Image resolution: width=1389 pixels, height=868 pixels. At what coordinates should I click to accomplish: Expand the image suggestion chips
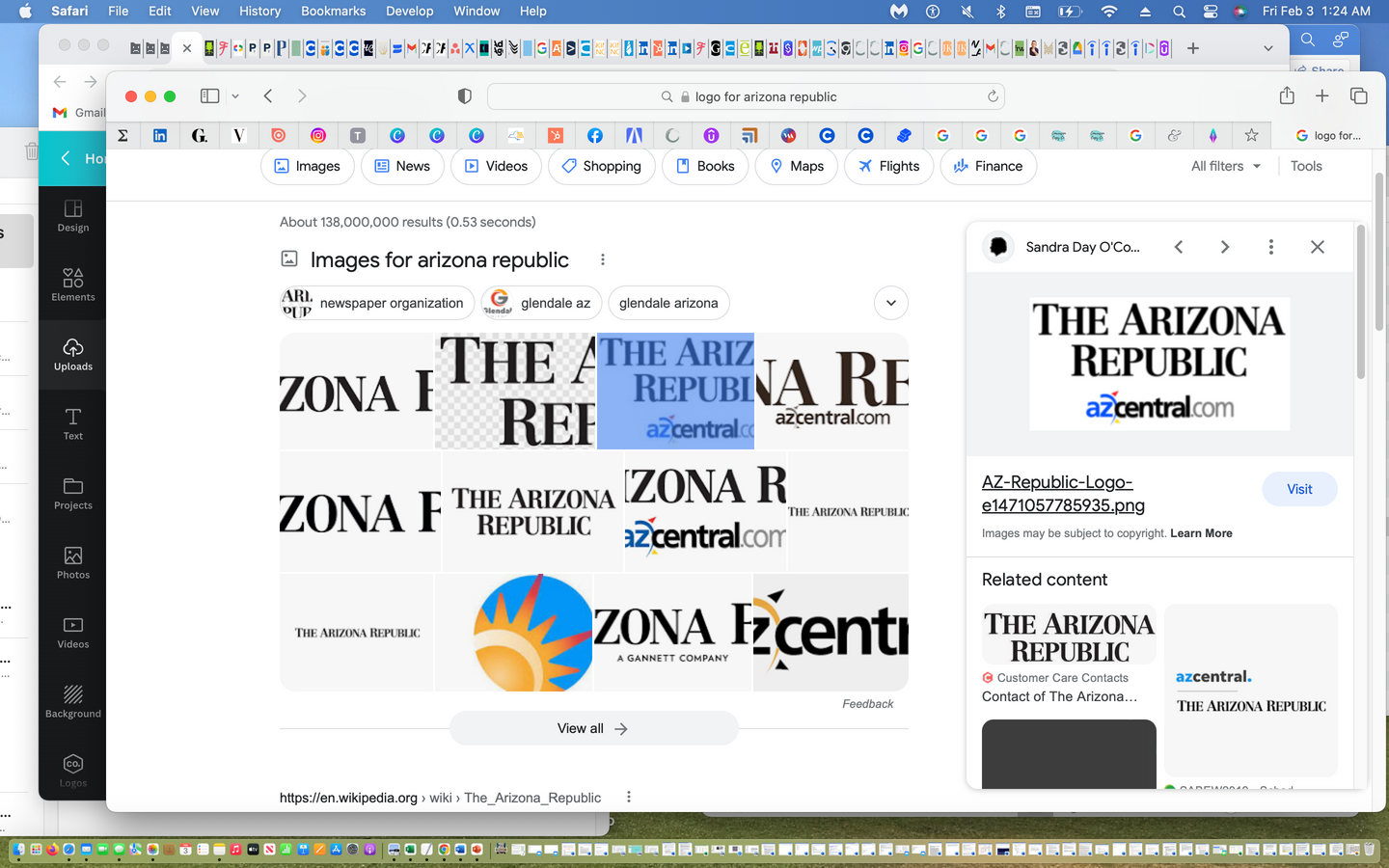coord(890,303)
